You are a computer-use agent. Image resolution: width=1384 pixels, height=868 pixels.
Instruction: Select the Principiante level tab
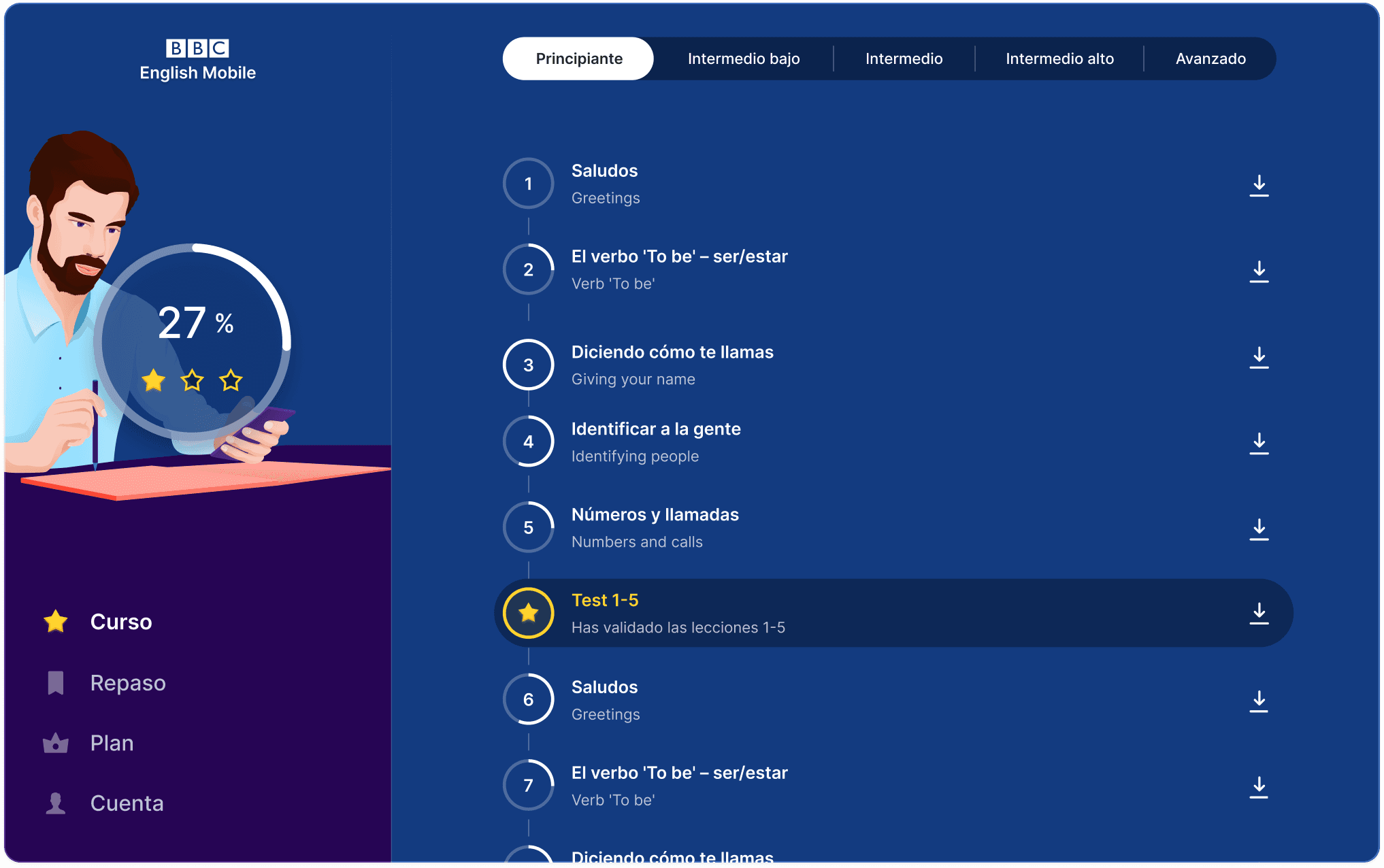[x=579, y=59]
